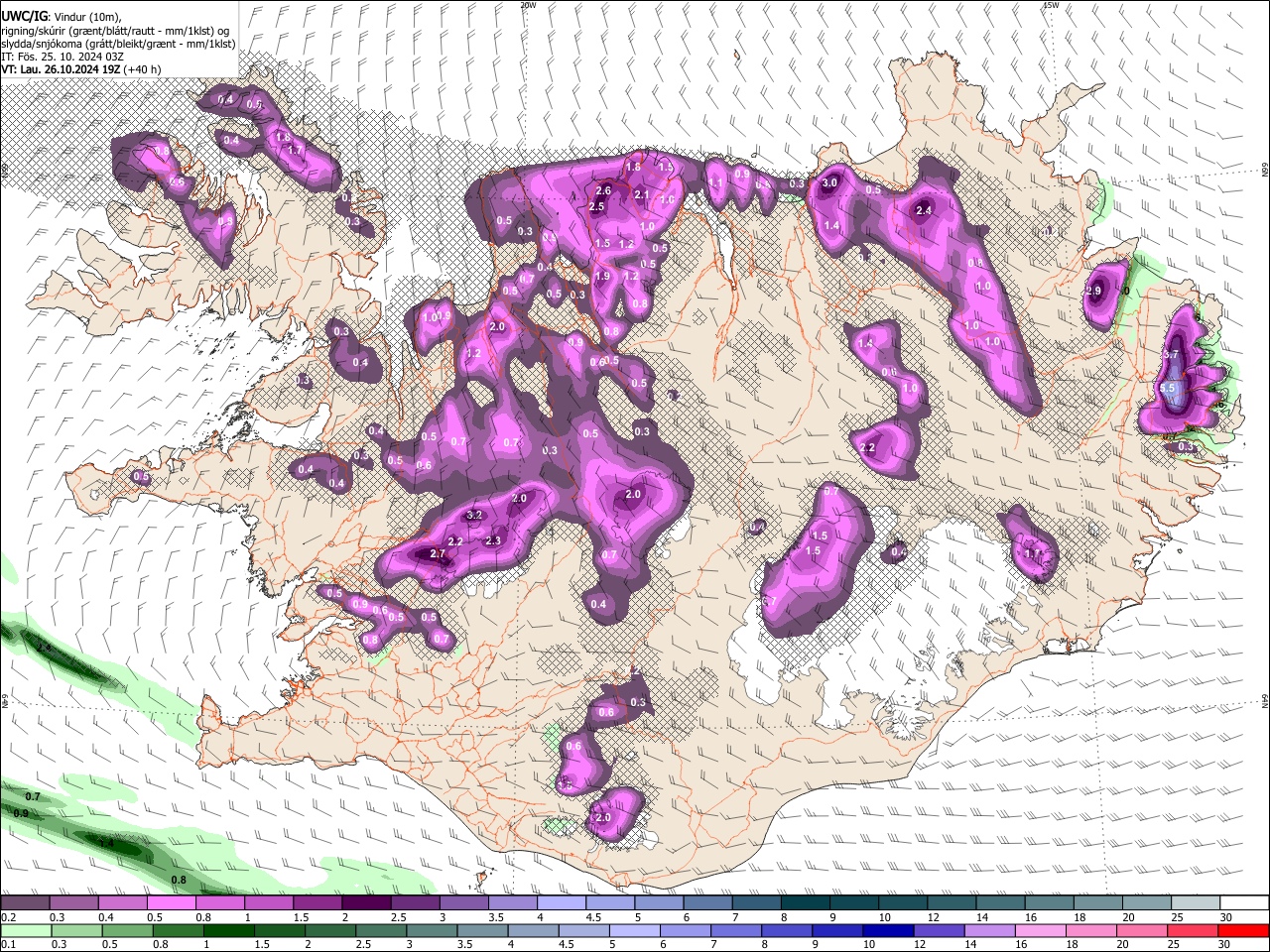Click the '2.9' value near the east coast
Screen dimensions: 1270x952
coord(1093,292)
